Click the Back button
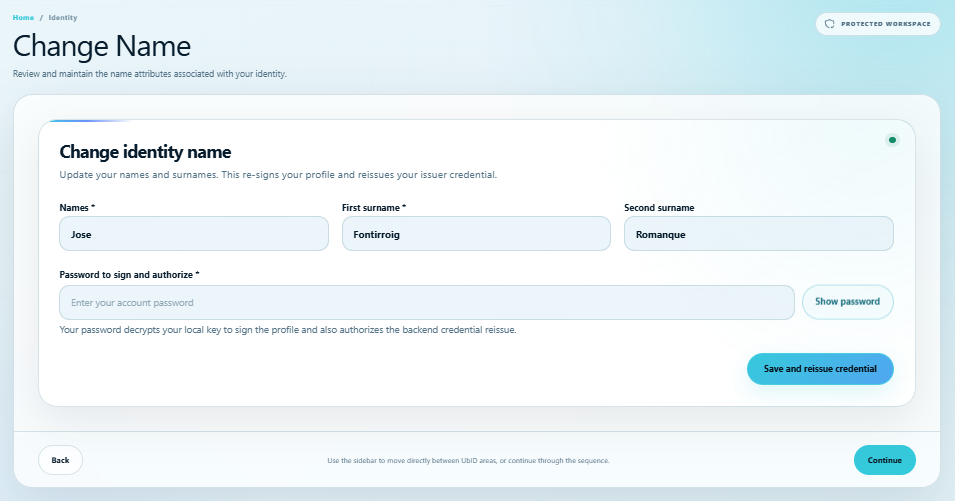 60,460
